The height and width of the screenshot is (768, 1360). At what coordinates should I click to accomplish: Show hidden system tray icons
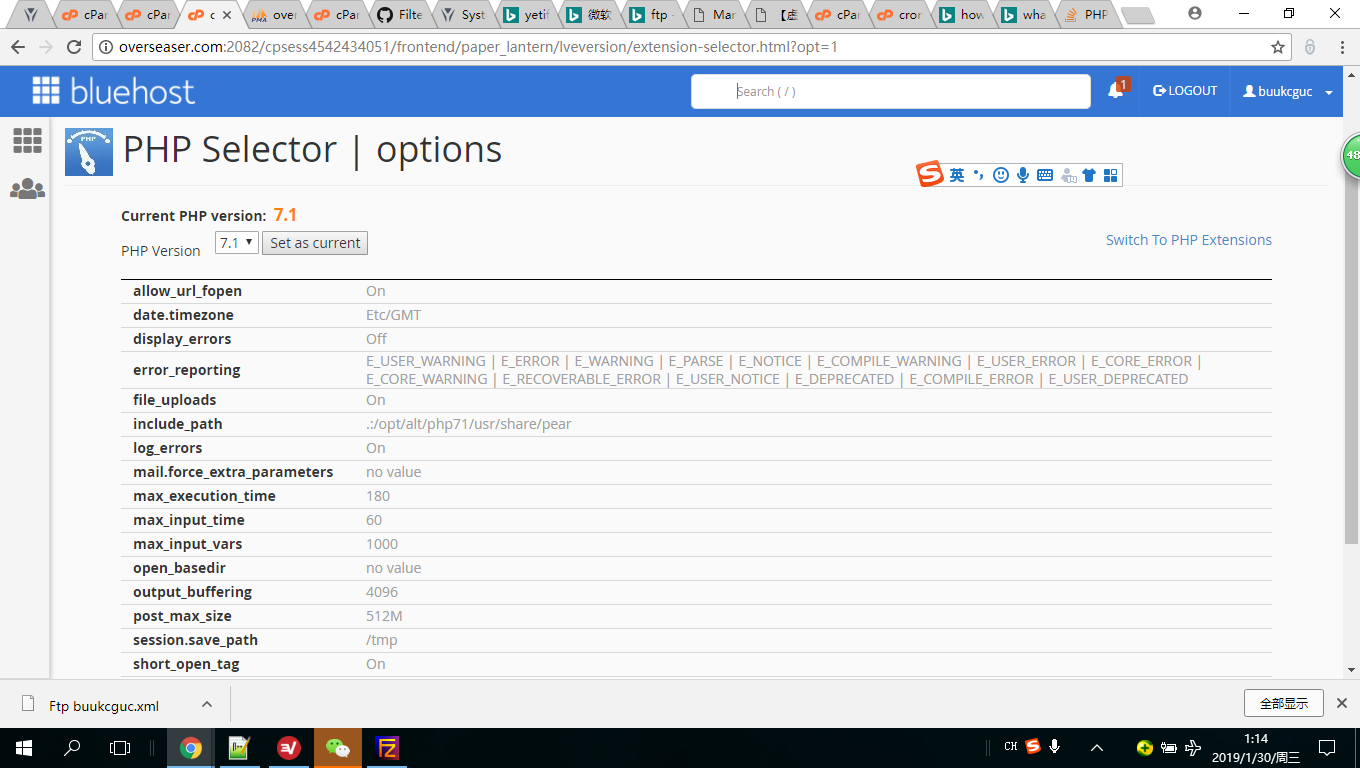1097,747
